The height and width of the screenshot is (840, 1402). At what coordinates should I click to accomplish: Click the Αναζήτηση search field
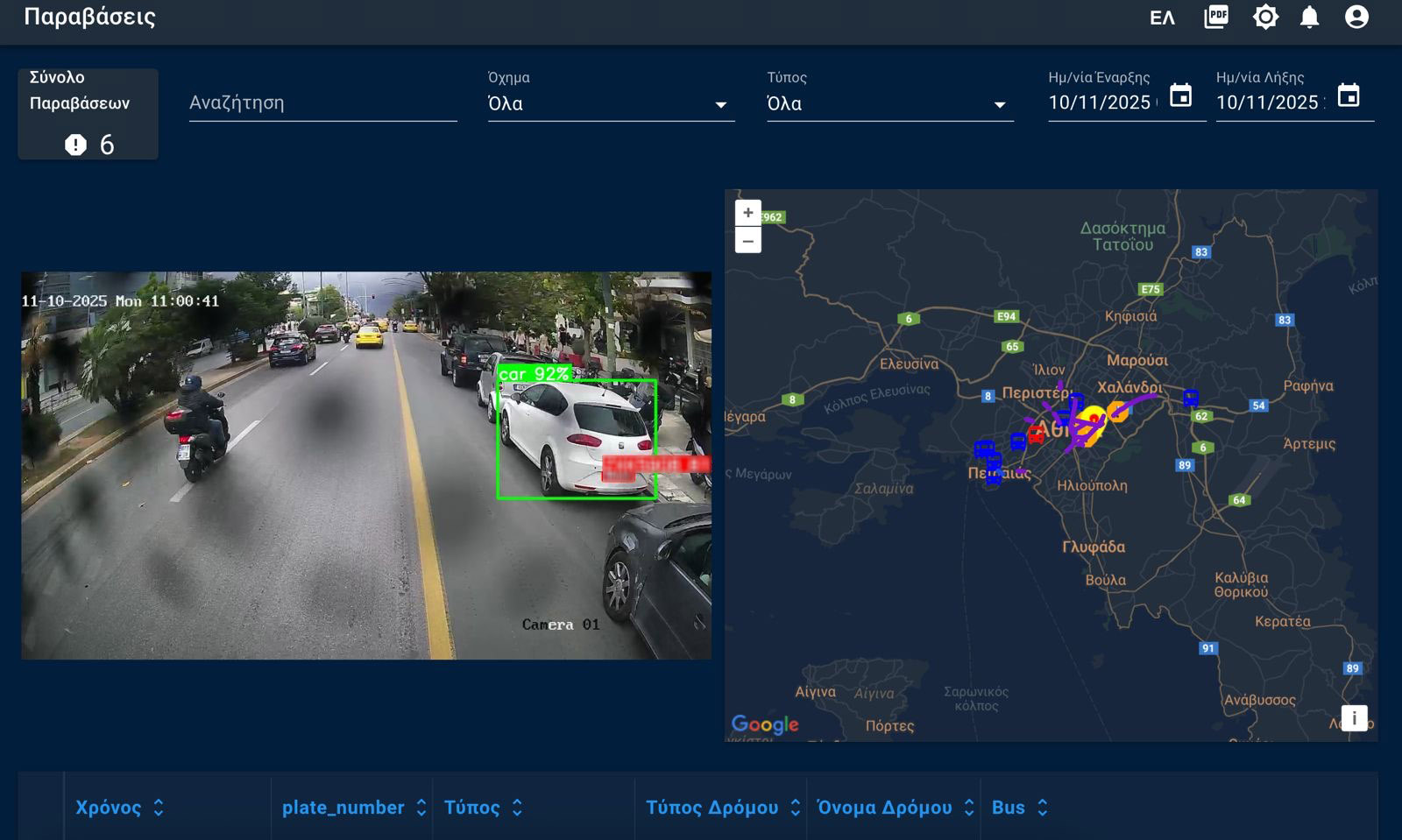pyautogui.click(x=322, y=103)
